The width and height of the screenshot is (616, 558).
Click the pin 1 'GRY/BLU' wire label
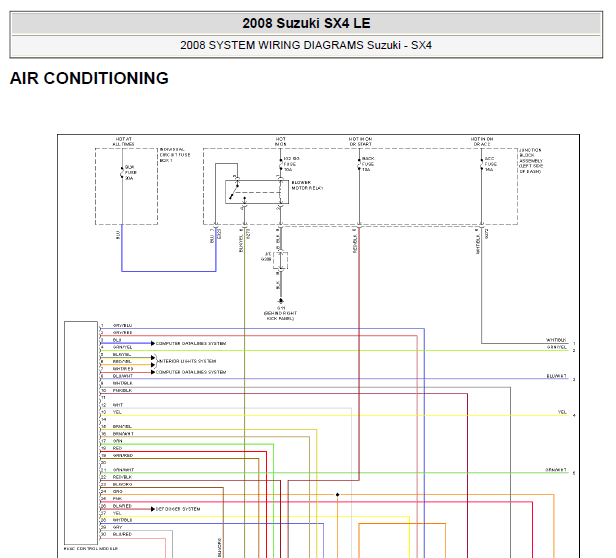122,325
